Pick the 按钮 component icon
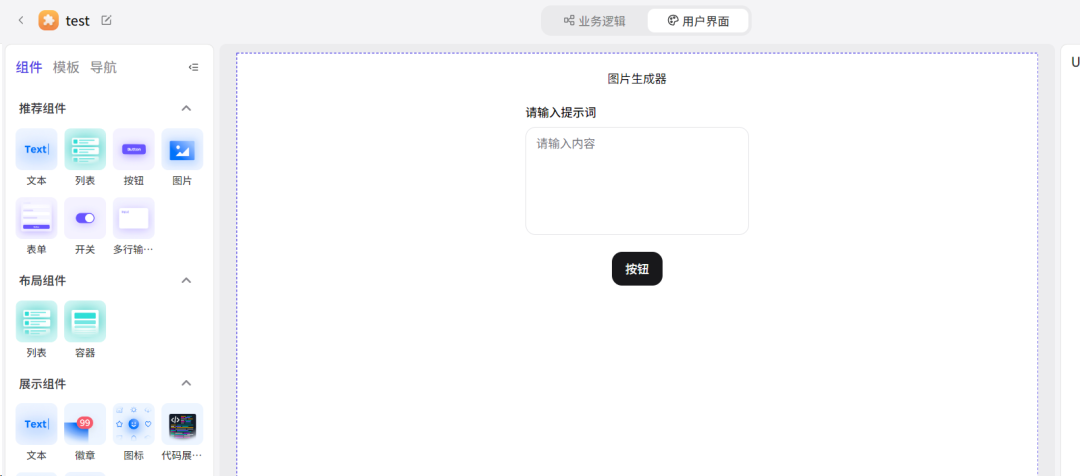The image size is (1080, 476). pos(134,149)
